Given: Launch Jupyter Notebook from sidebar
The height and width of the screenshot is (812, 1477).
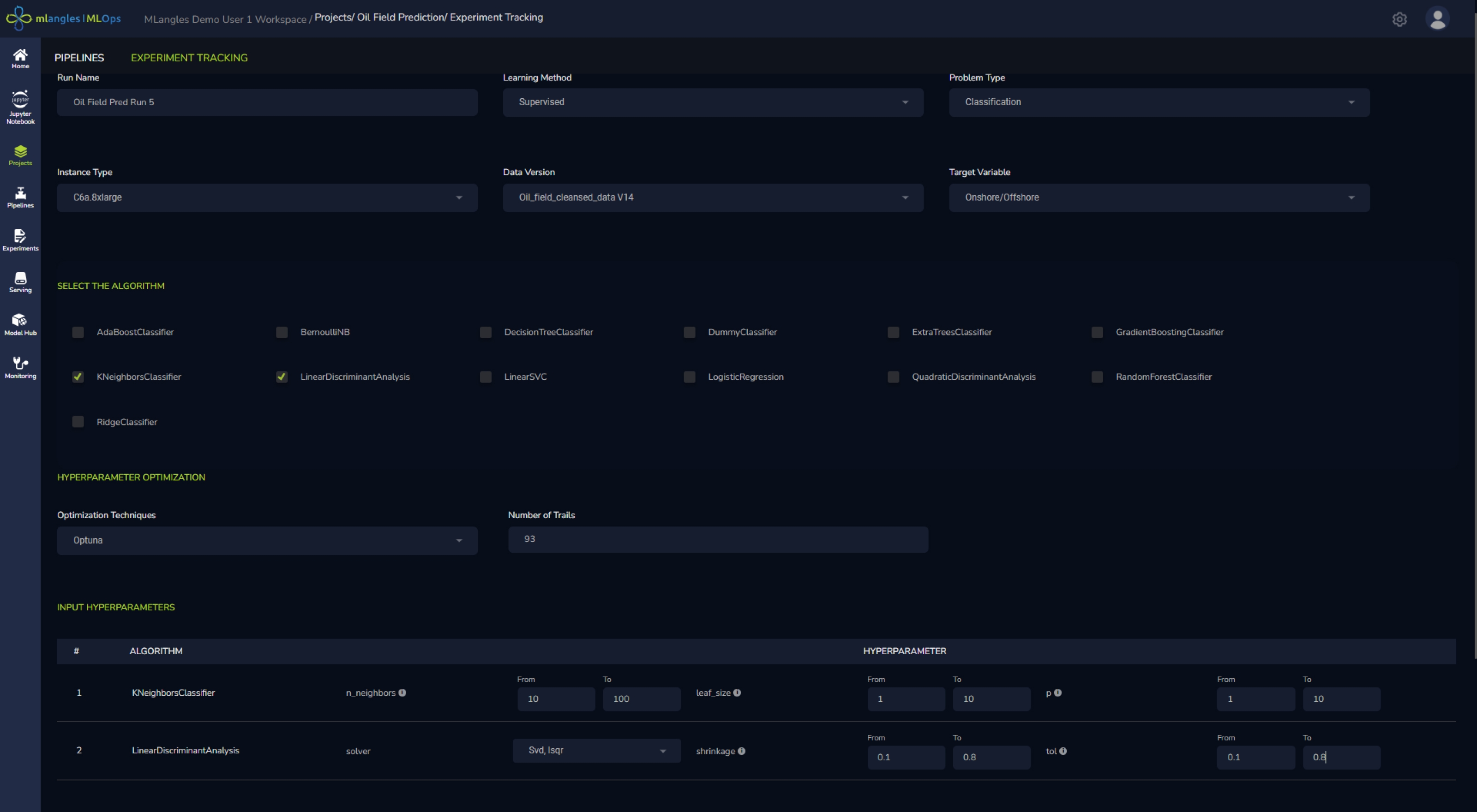Looking at the screenshot, I should click(x=20, y=108).
